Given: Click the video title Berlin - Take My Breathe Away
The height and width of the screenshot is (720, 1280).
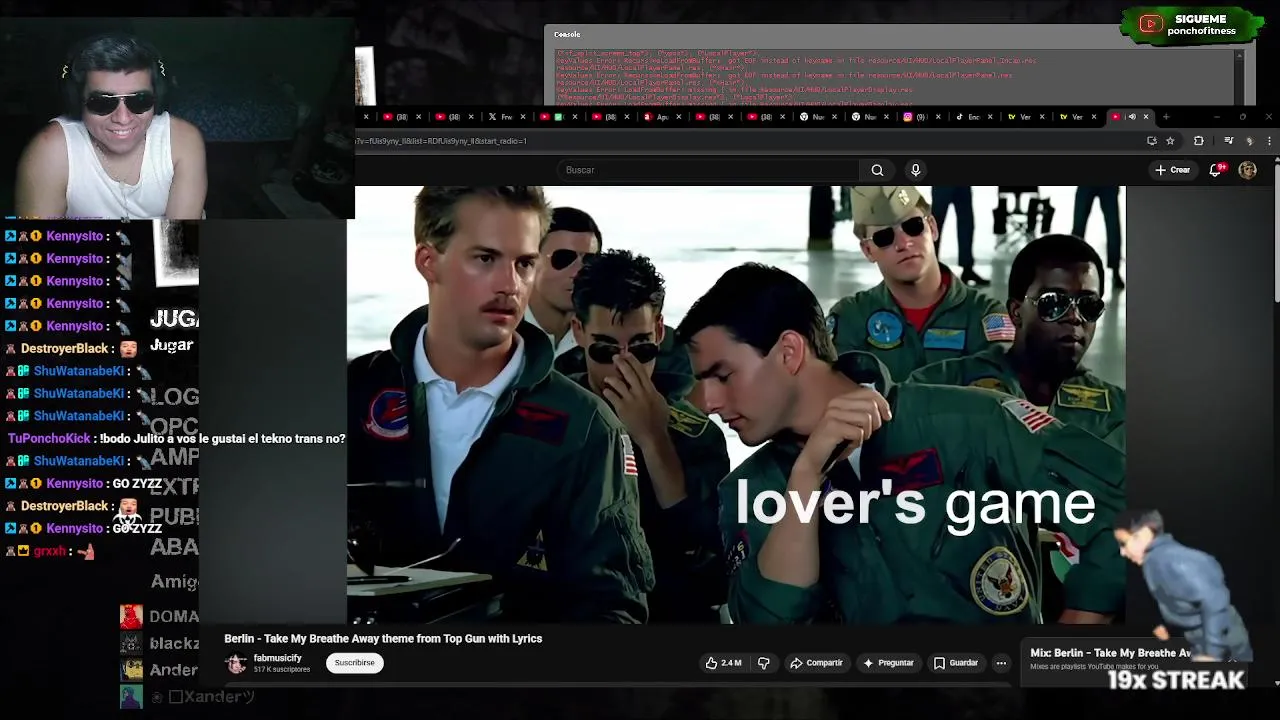Looking at the screenshot, I should coord(383,639).
